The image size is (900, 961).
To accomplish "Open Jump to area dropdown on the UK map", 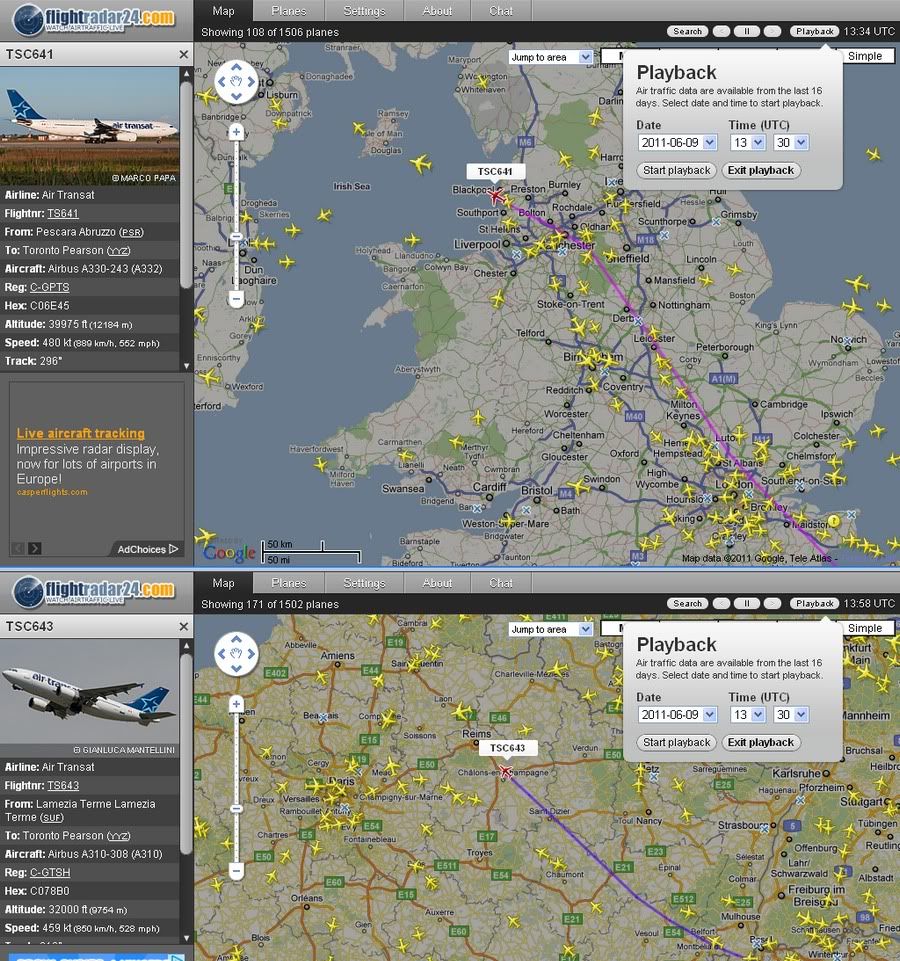I will [551, 57].
